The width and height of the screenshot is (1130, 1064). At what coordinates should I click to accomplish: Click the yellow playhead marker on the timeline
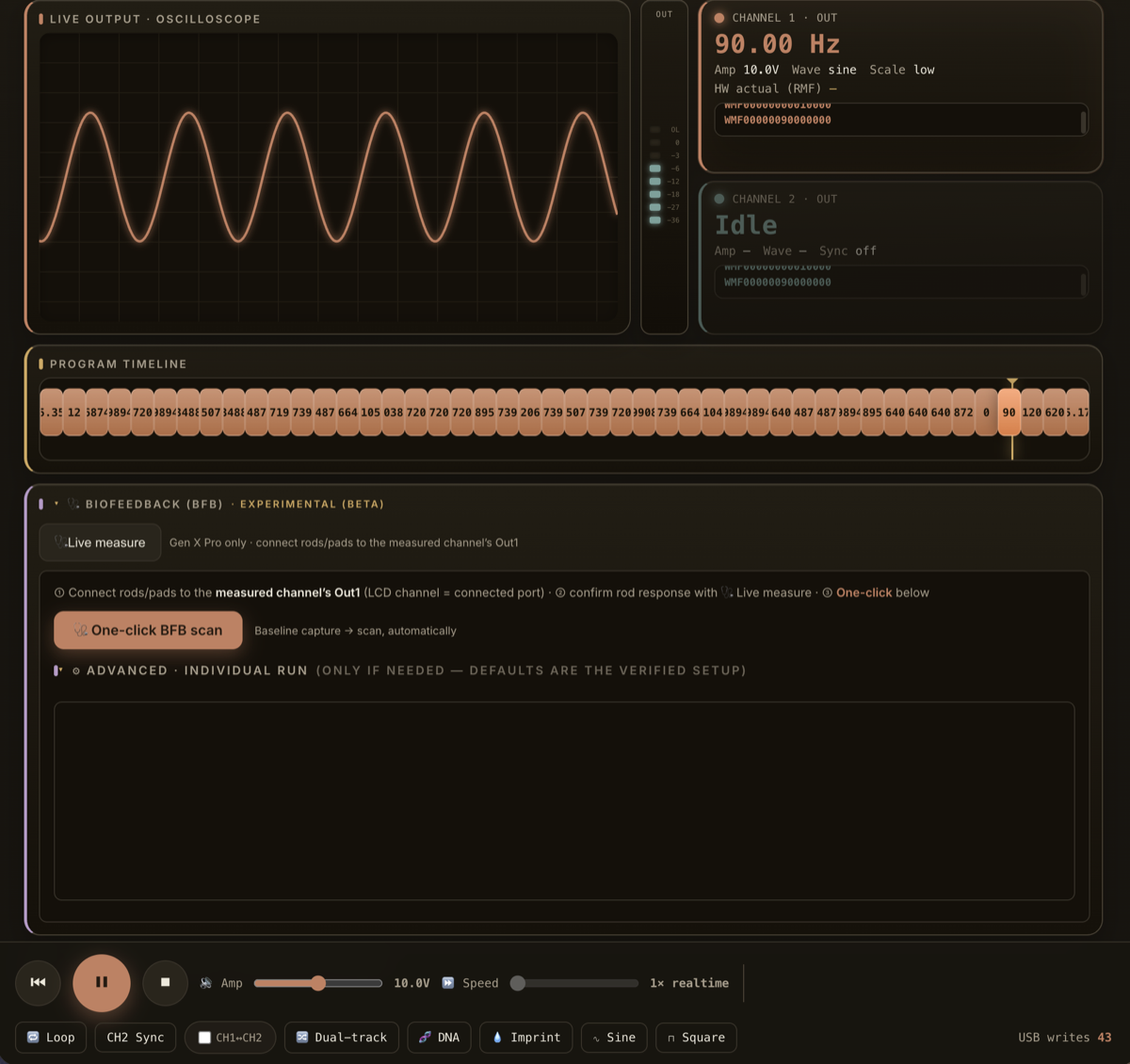pos(1012,382)
